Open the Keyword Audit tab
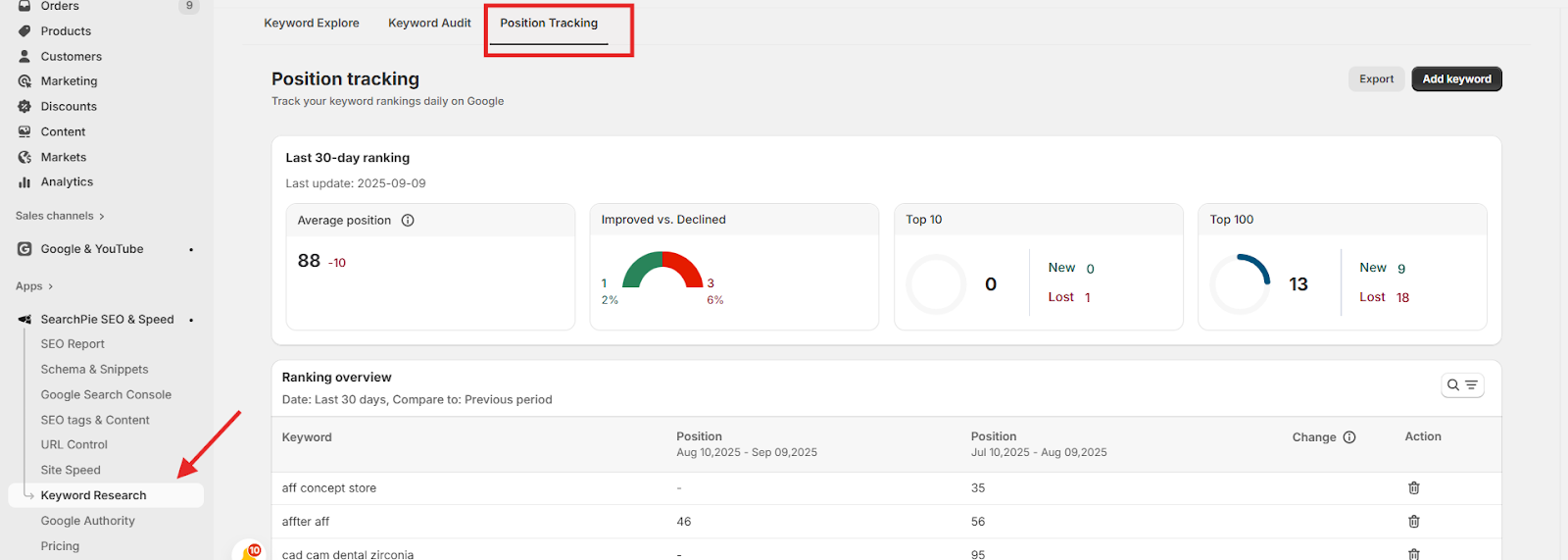The image size is (1568, 560). [429, 24]
